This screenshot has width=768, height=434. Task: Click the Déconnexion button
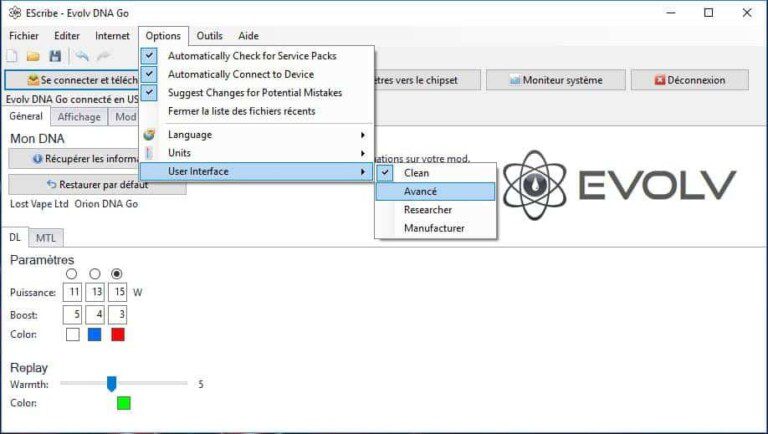tap(690, 80)
